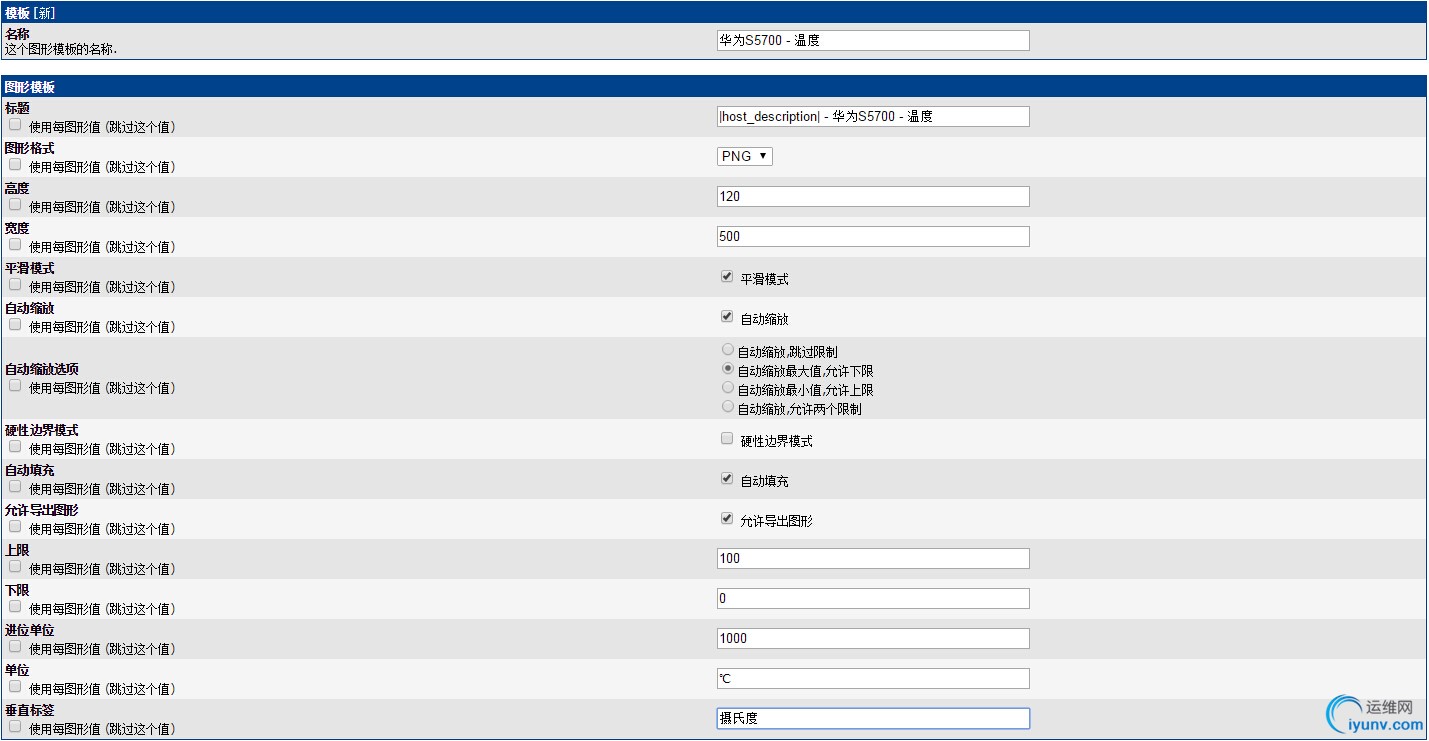Check 使用每图形值 under 允许导出图形
The image size is (1429, 741).
[x=15, y=527]
